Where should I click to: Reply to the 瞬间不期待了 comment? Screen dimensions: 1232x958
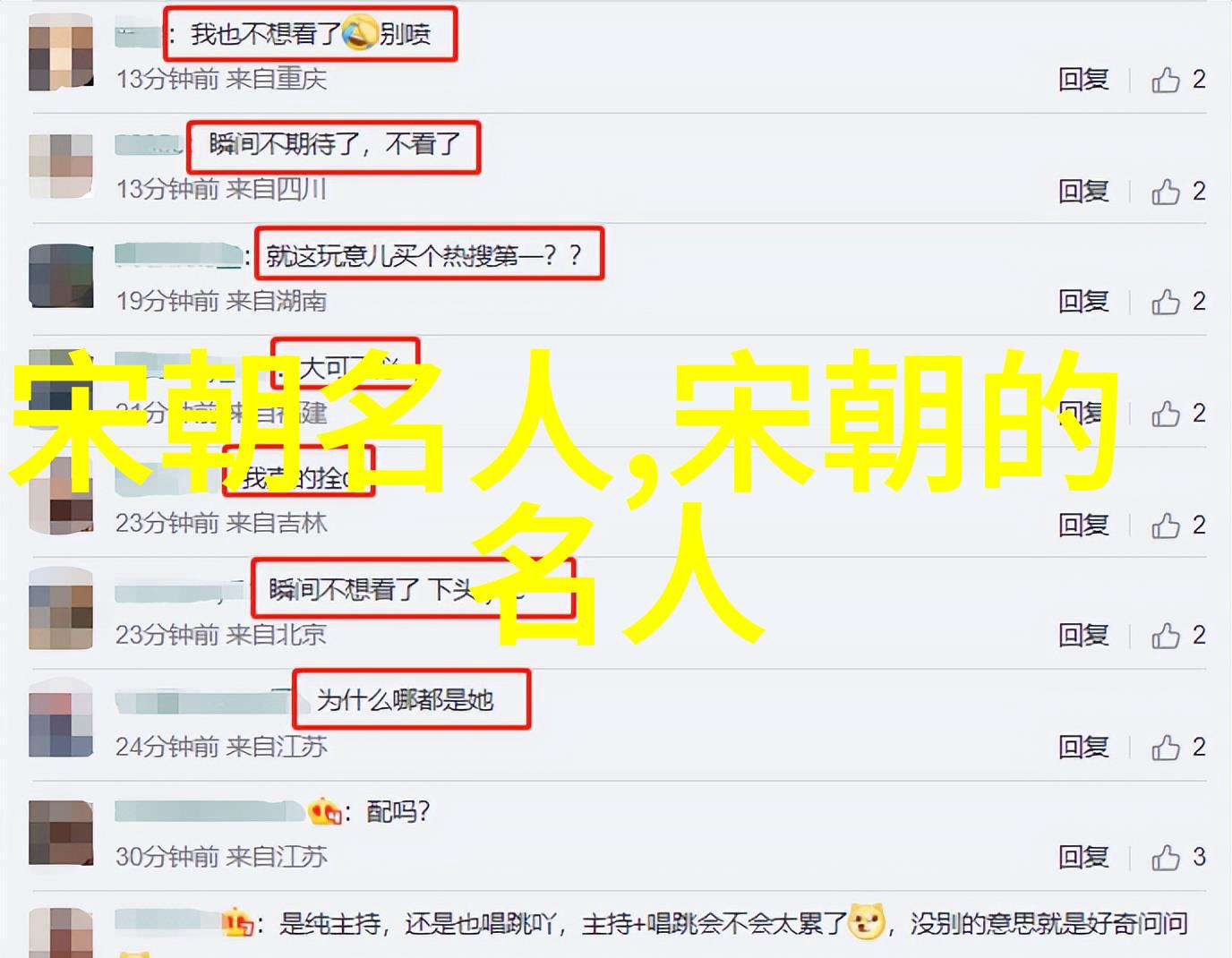coord(1083,191)
